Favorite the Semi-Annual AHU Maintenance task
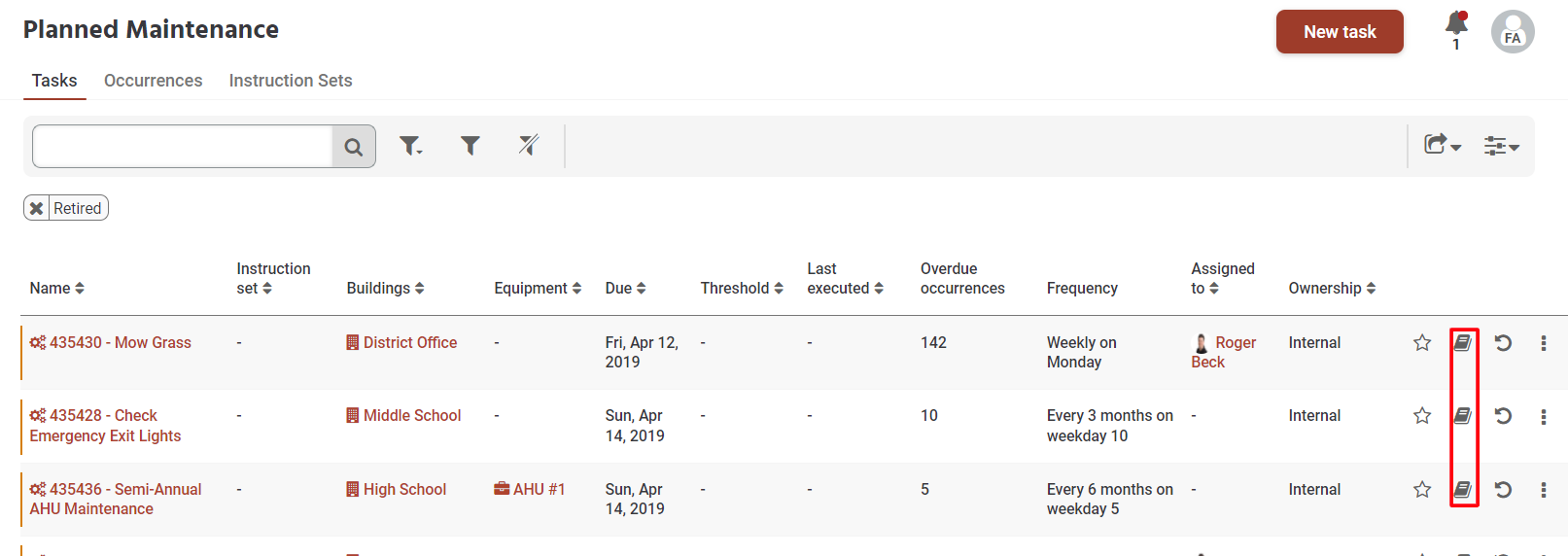The image size is (1568, 556). point(1422,490)
